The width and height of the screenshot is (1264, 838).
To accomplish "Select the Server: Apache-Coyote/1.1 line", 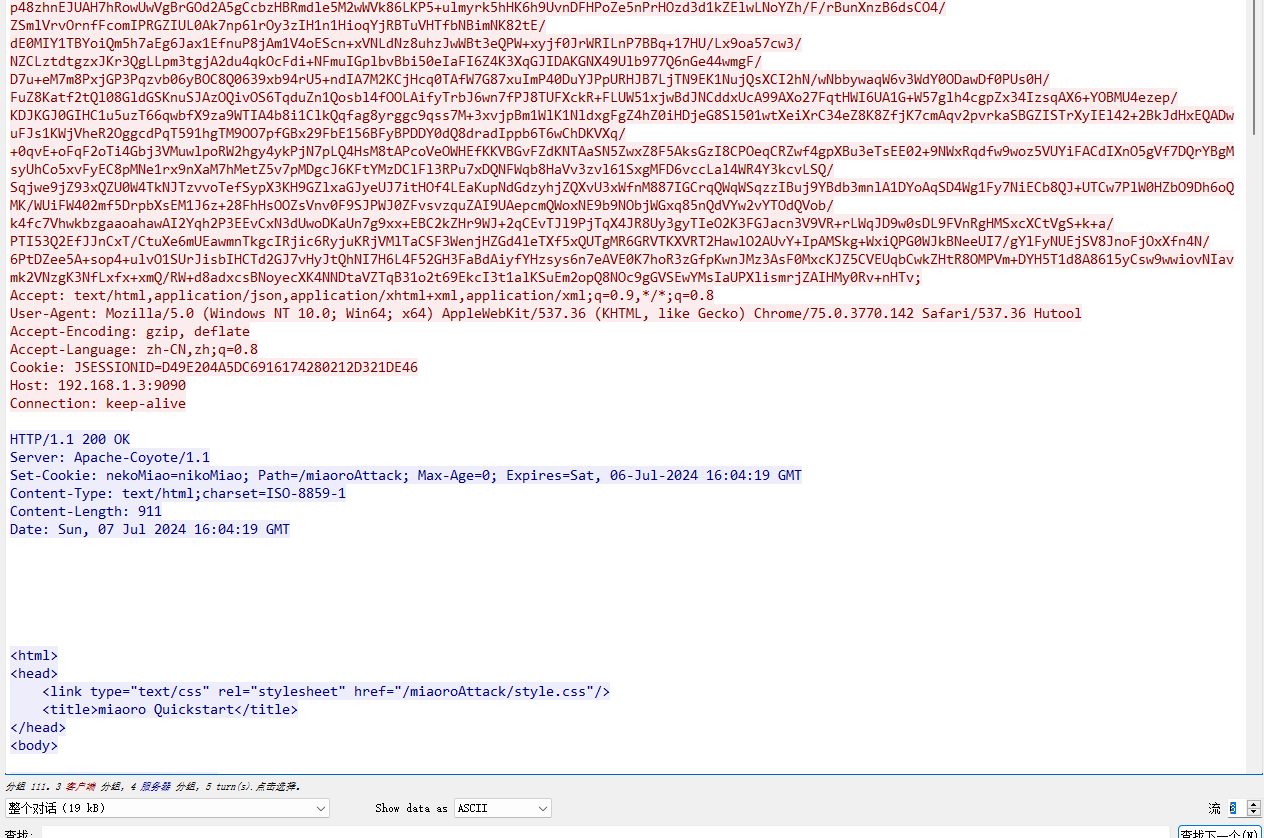I will 109,457.
